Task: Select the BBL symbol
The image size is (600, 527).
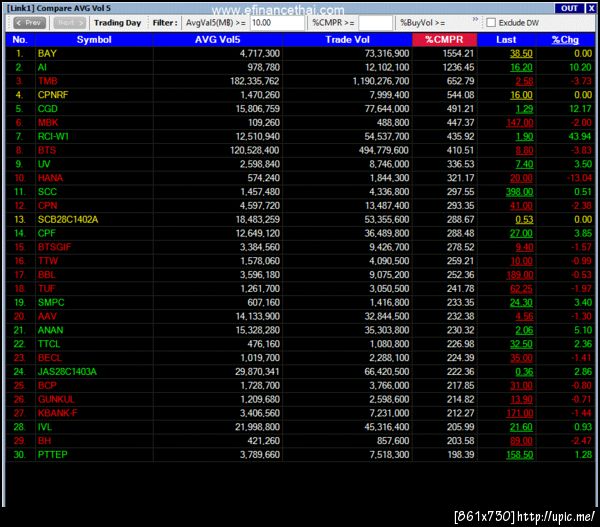Action: (x=46, y=275)
